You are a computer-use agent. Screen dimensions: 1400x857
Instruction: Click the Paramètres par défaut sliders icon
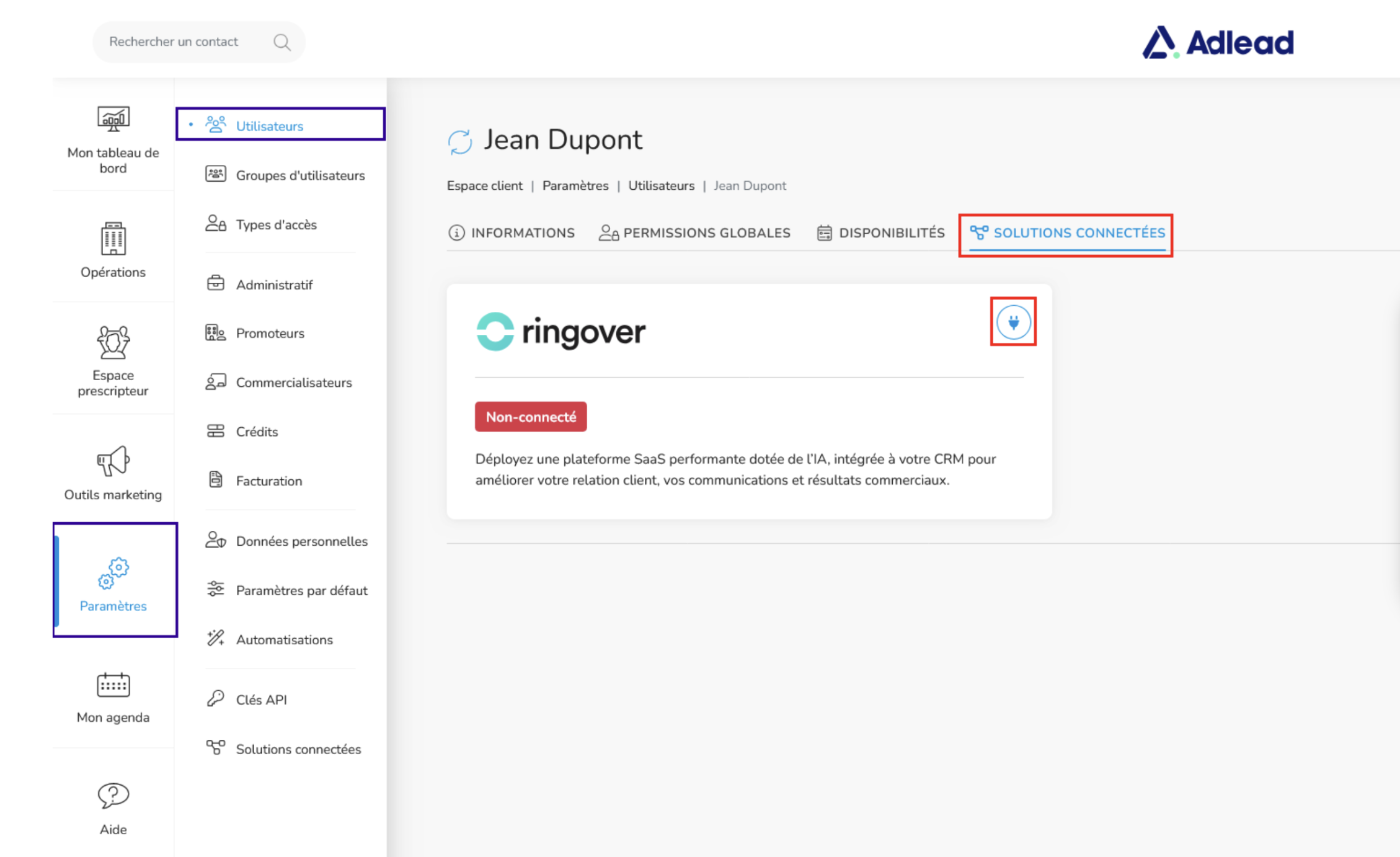coord(215,589)
